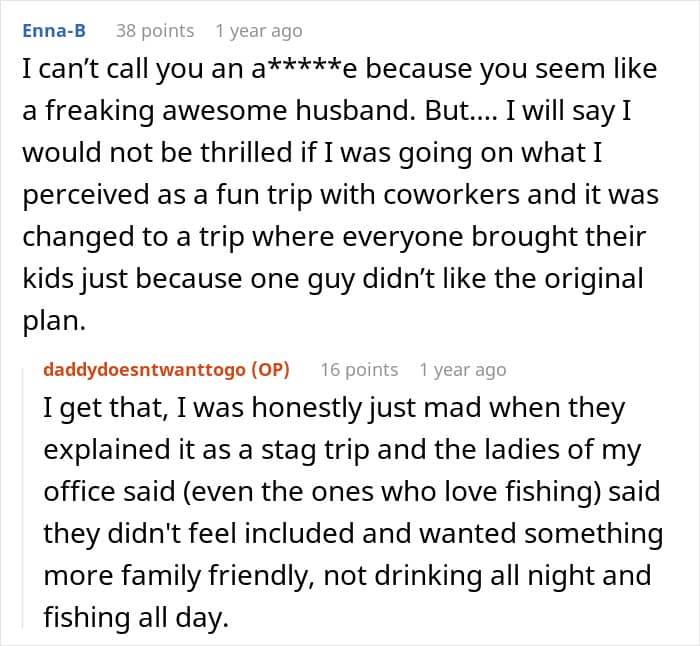Click the closing words "fishing all day."
The height and width of the screenshot is (646, 700).
pos(136,617)
